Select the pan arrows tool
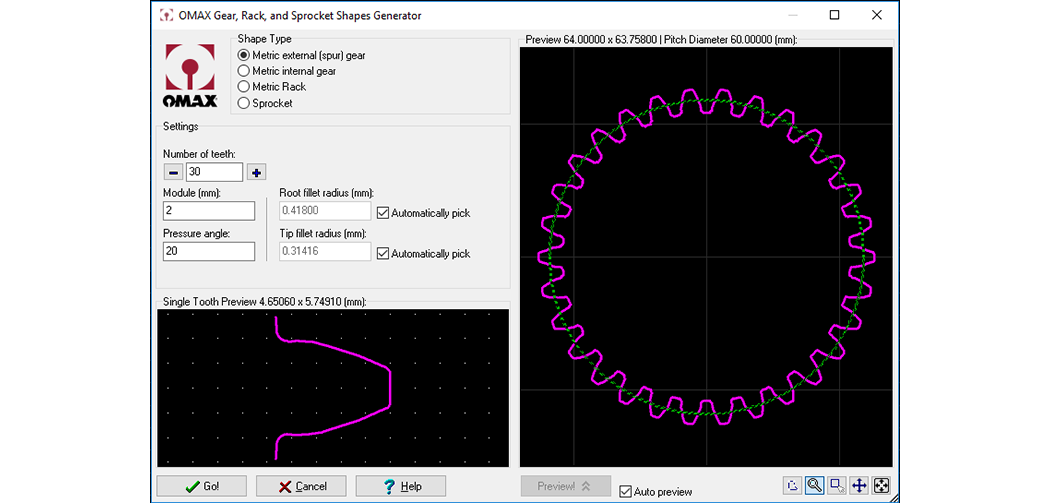The height and width of the screenshot is (503, 1050). (x=859, y=486)
